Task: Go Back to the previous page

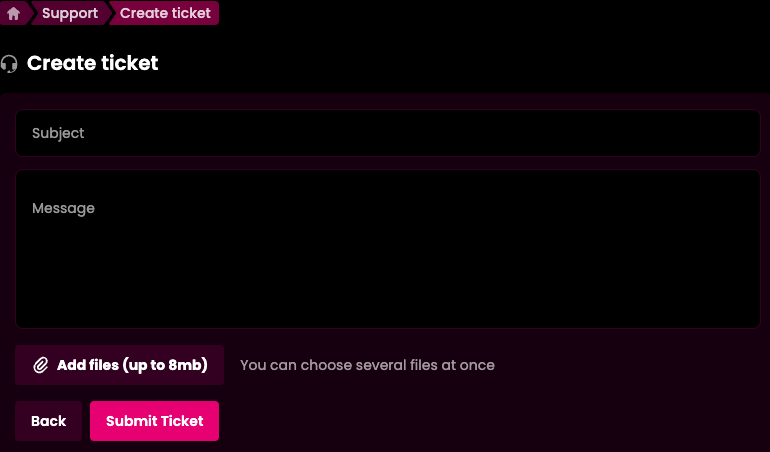Action: coord(49,421)
